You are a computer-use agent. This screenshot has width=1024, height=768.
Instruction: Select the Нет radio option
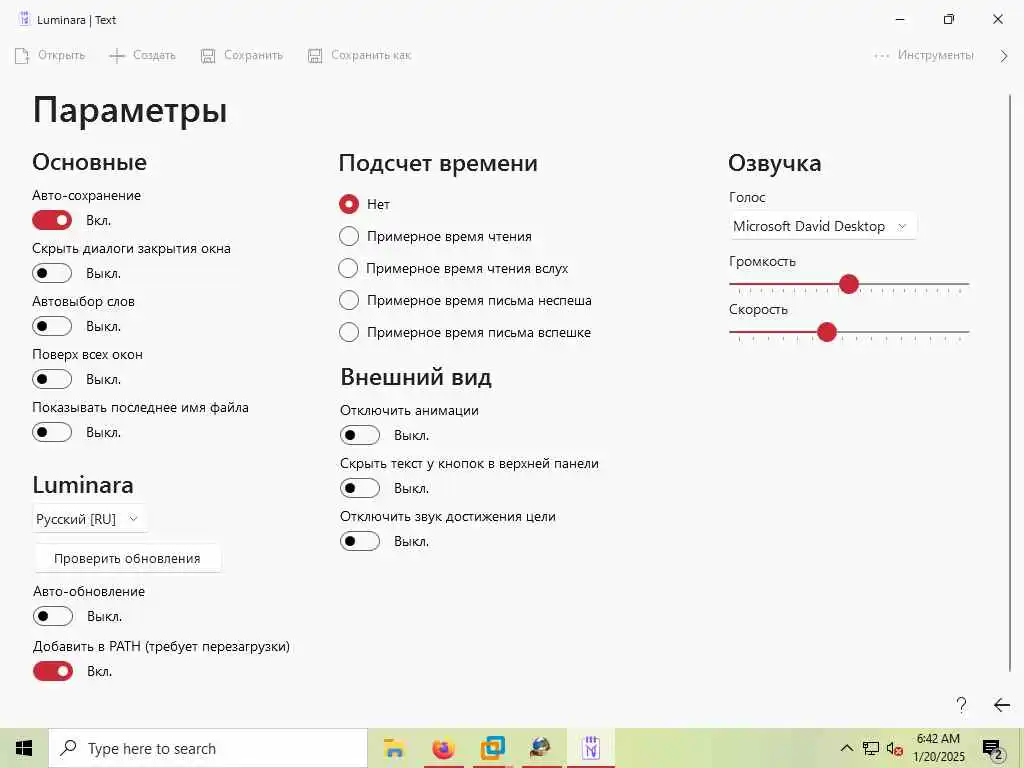[349, 204]
